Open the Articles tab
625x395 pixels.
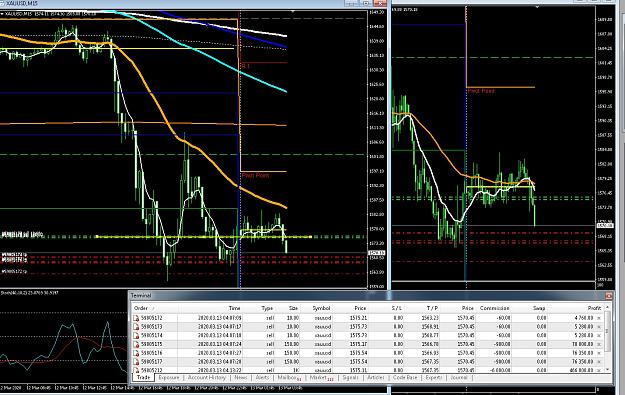(x=375, y=377)
